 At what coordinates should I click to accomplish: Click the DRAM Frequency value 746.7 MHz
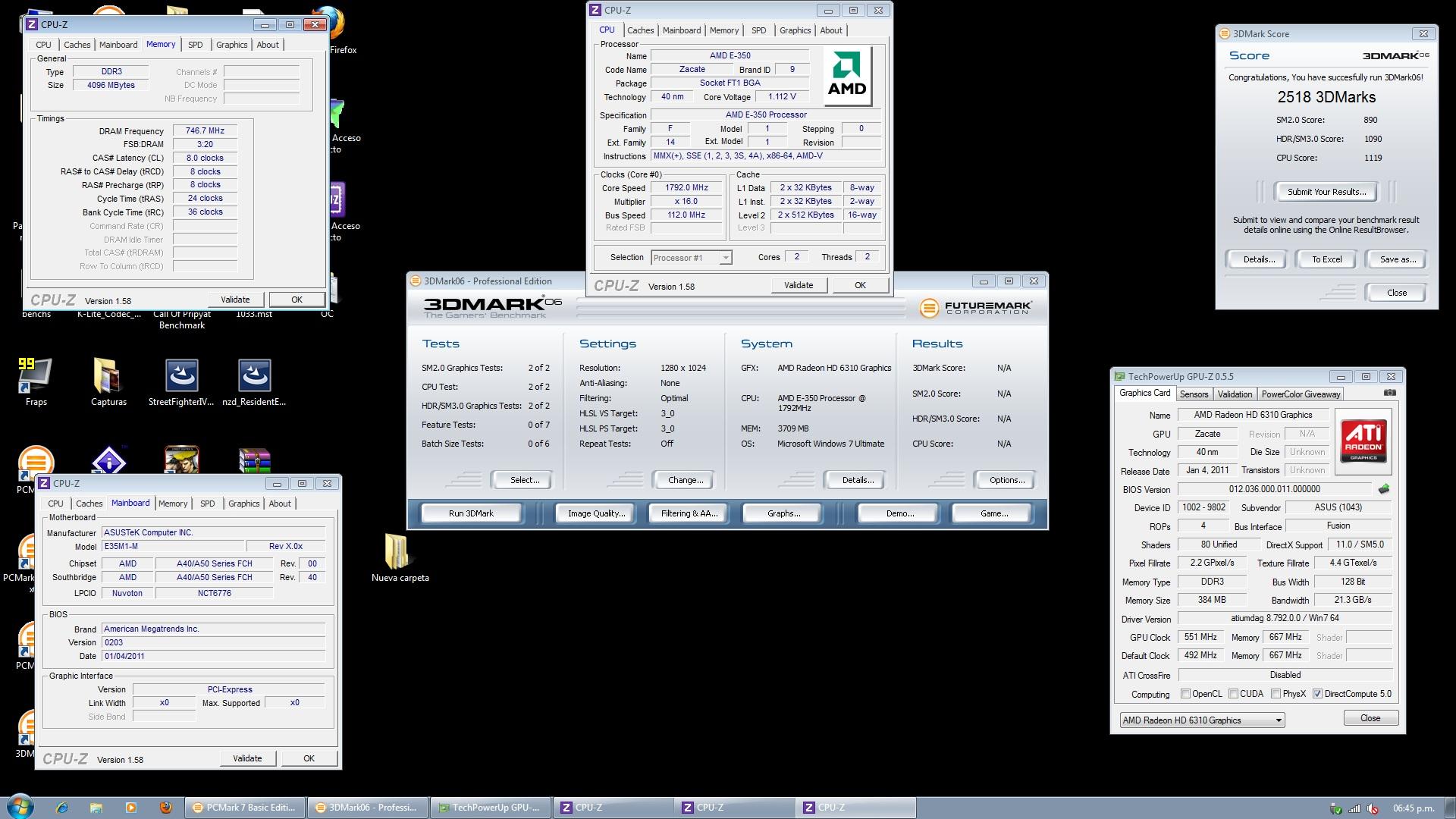pyautogui.click(x=205, y=130)
